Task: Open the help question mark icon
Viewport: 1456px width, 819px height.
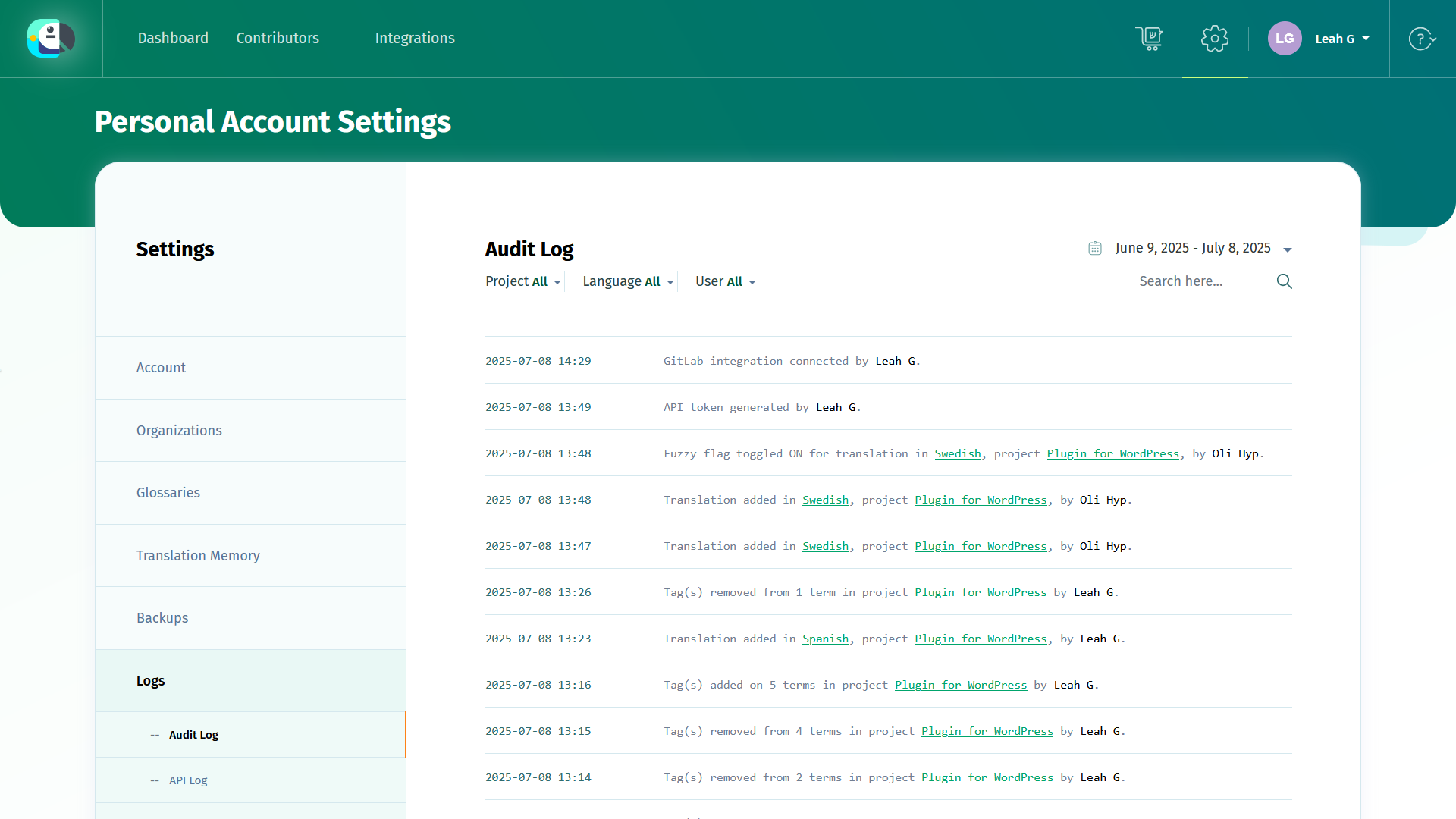Action: point(1422,39)
